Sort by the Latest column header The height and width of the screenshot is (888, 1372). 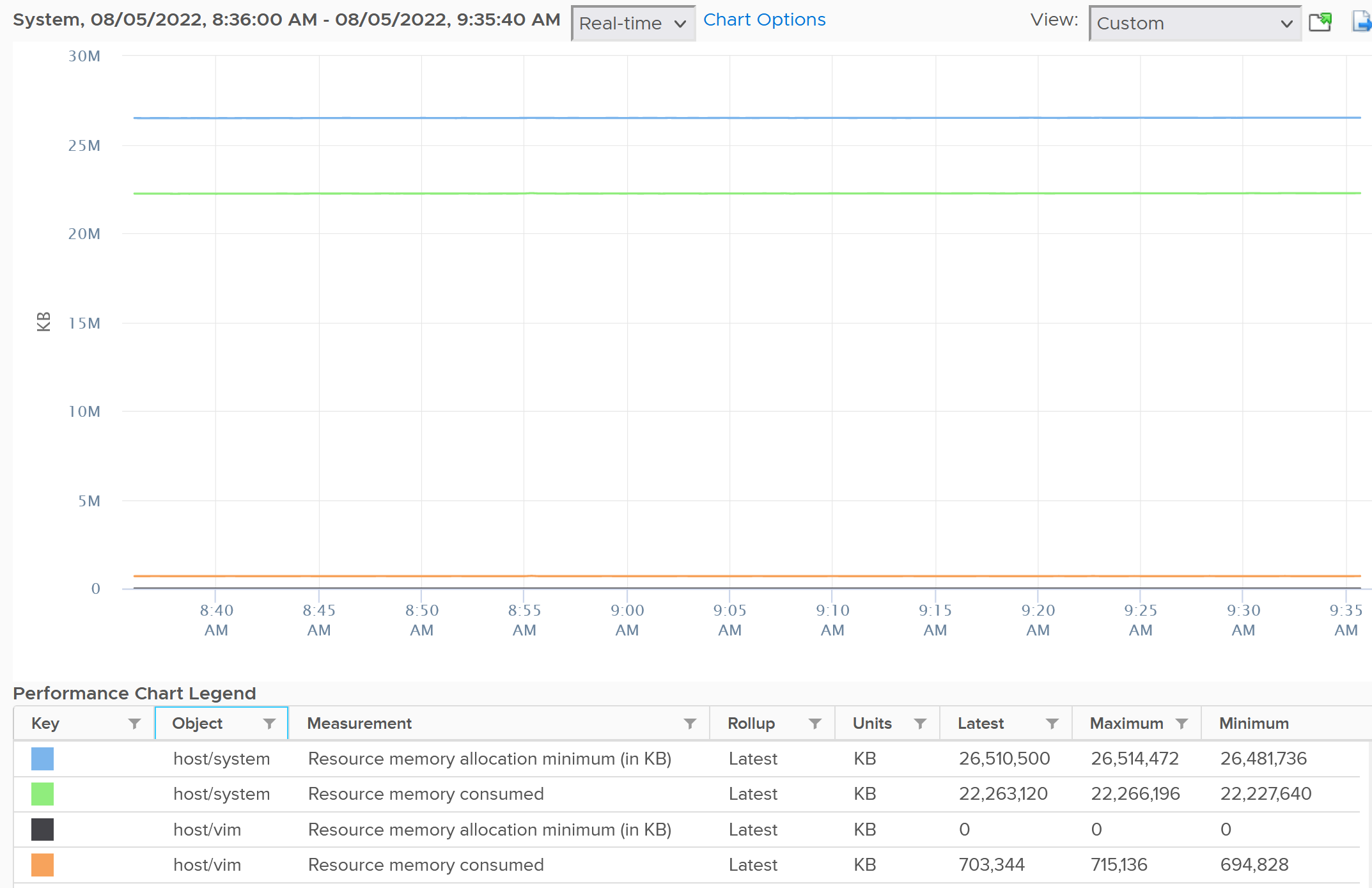pos(981,724)
